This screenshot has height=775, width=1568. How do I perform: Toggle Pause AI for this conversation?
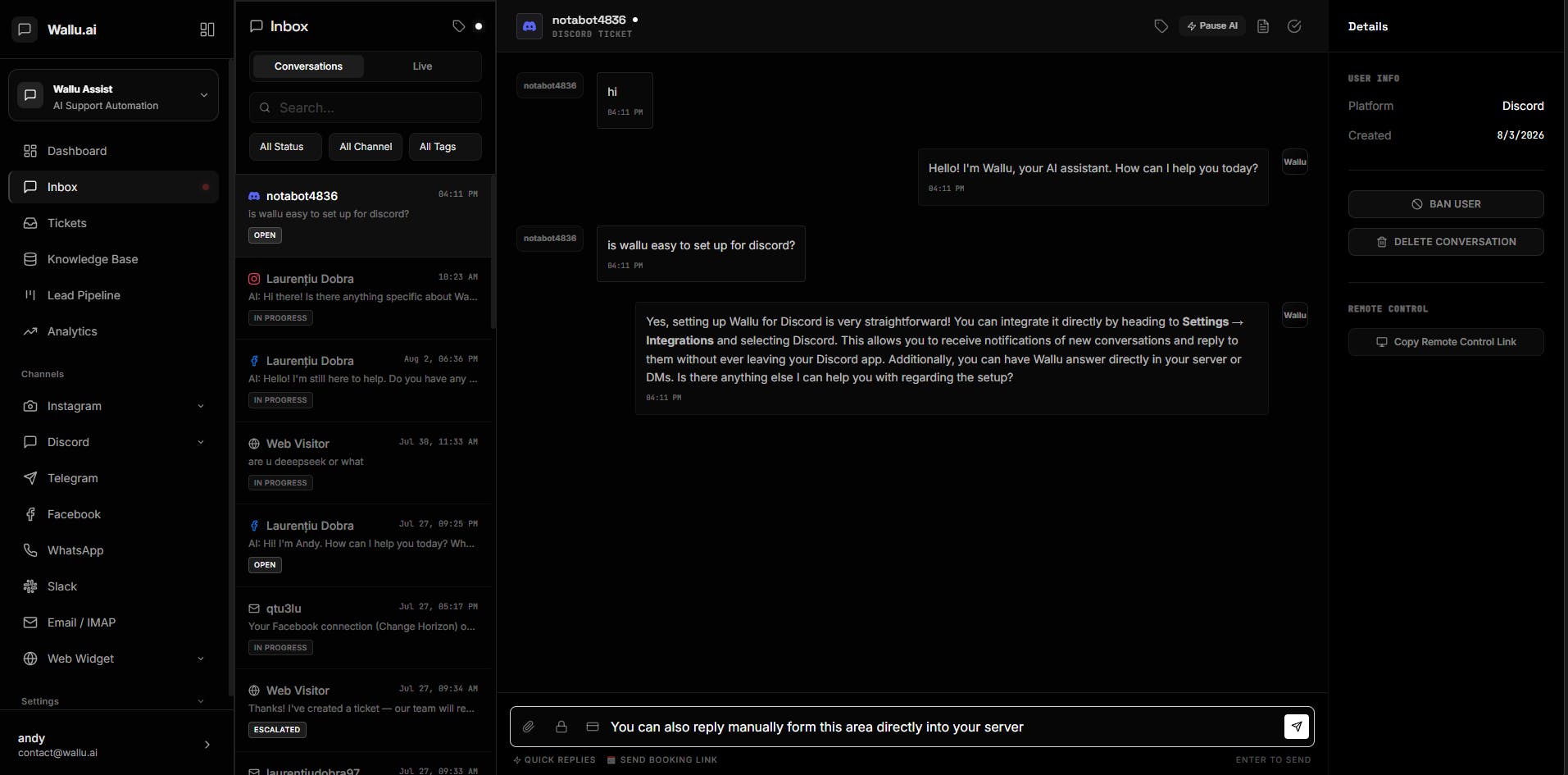point(1212,26)
